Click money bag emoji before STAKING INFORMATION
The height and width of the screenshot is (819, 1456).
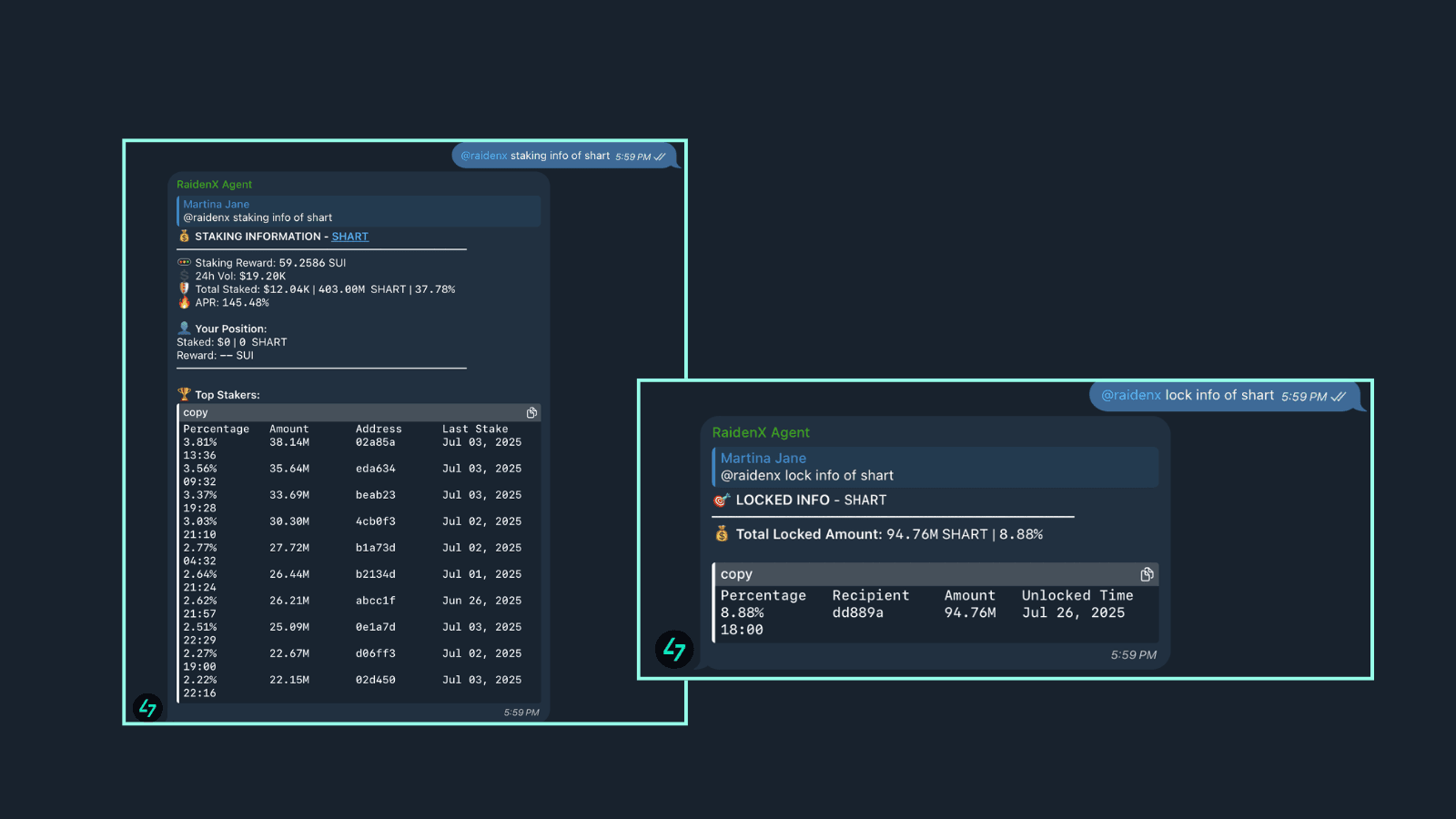184,236
